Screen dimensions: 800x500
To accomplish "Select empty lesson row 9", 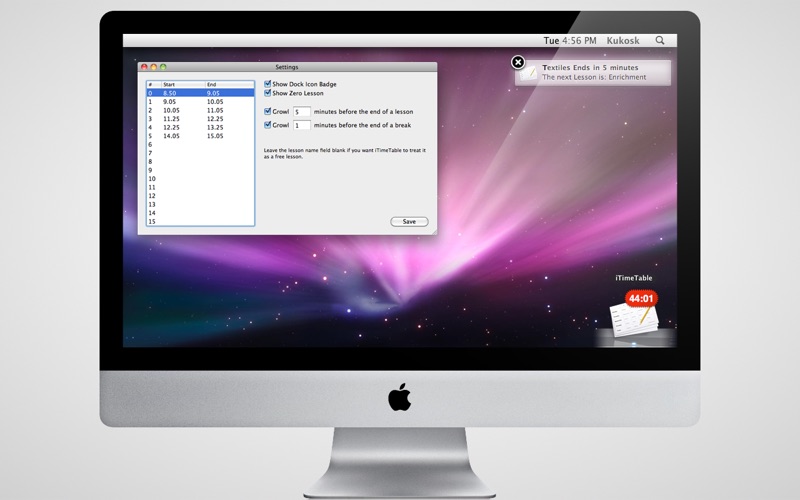I will (201, 170).
